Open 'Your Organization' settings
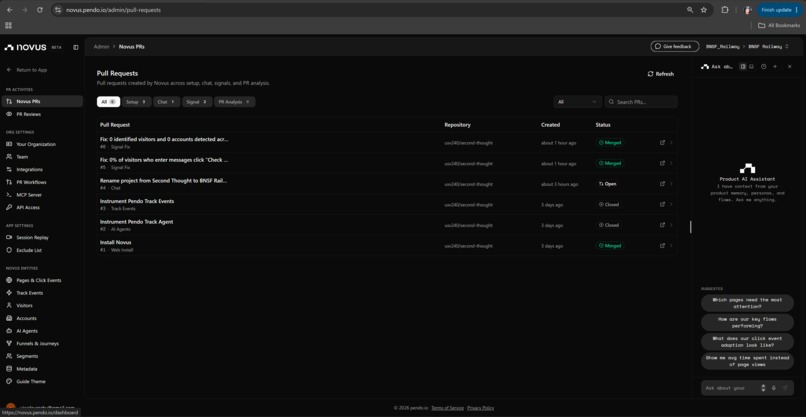 (x=42, y=144)
